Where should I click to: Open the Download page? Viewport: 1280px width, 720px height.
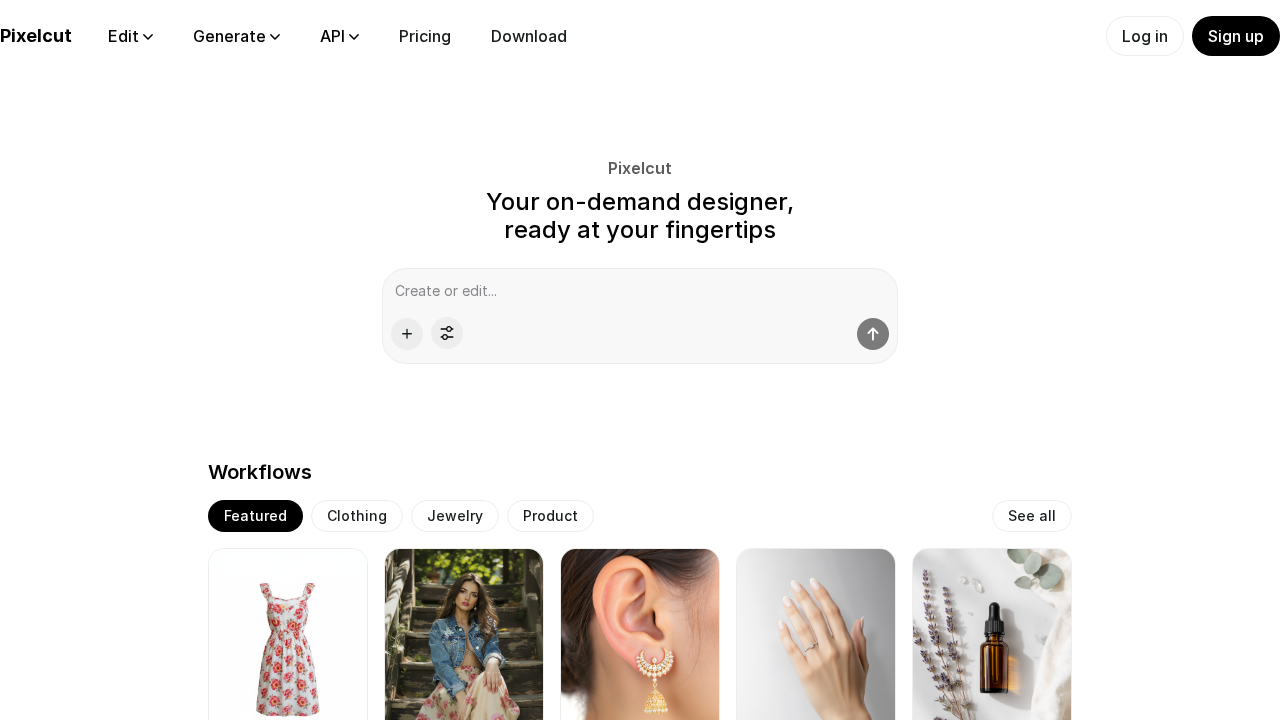tap(529, 36)
